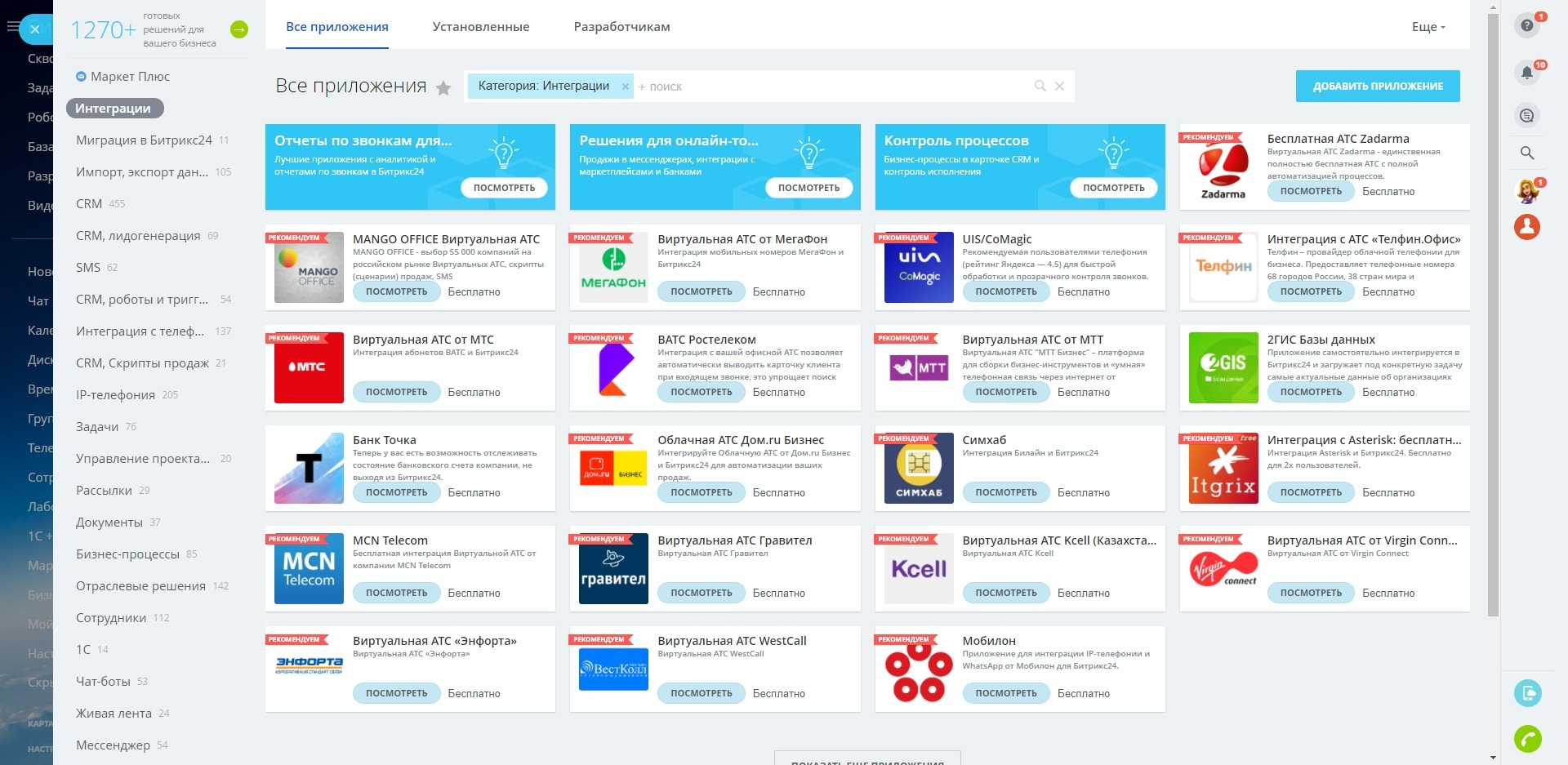
Task: Click in the filter bar search field
Action: [833, 87]
